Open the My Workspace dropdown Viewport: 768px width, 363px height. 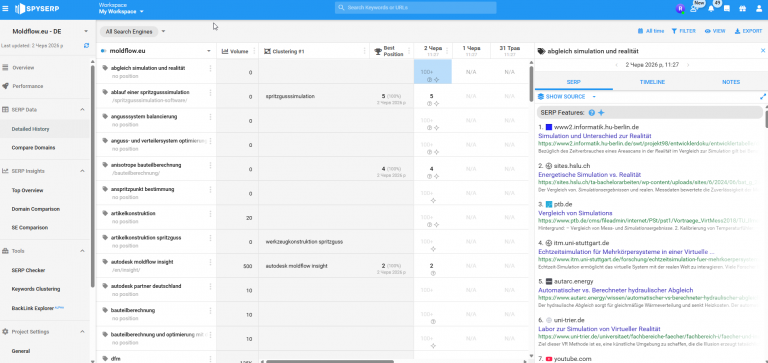pos(121,11)
